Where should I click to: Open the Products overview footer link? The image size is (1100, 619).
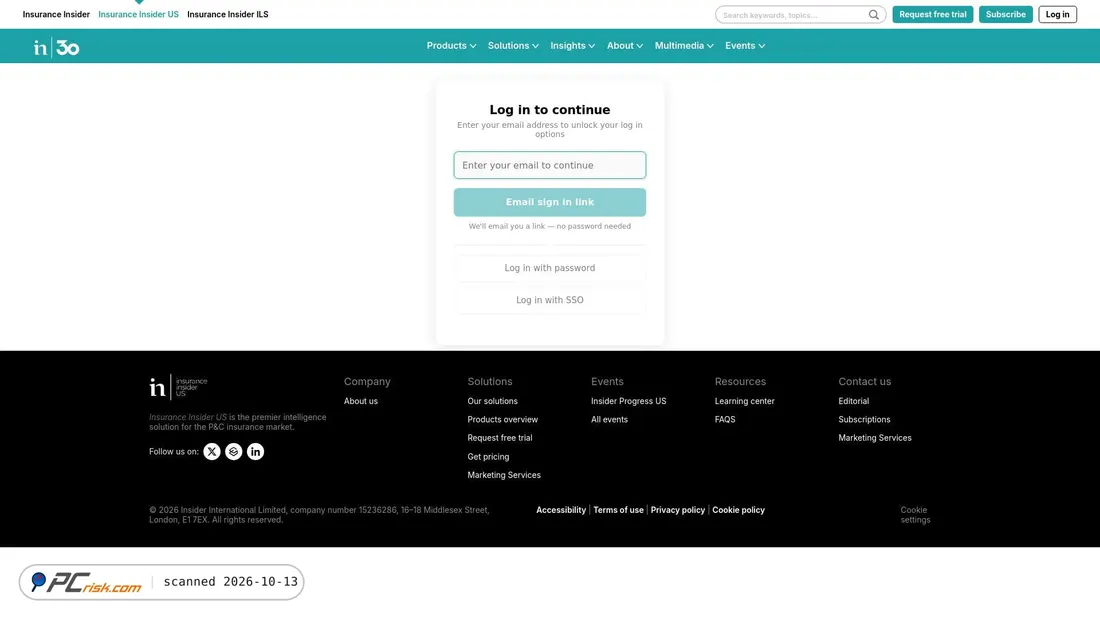(502, 420)
